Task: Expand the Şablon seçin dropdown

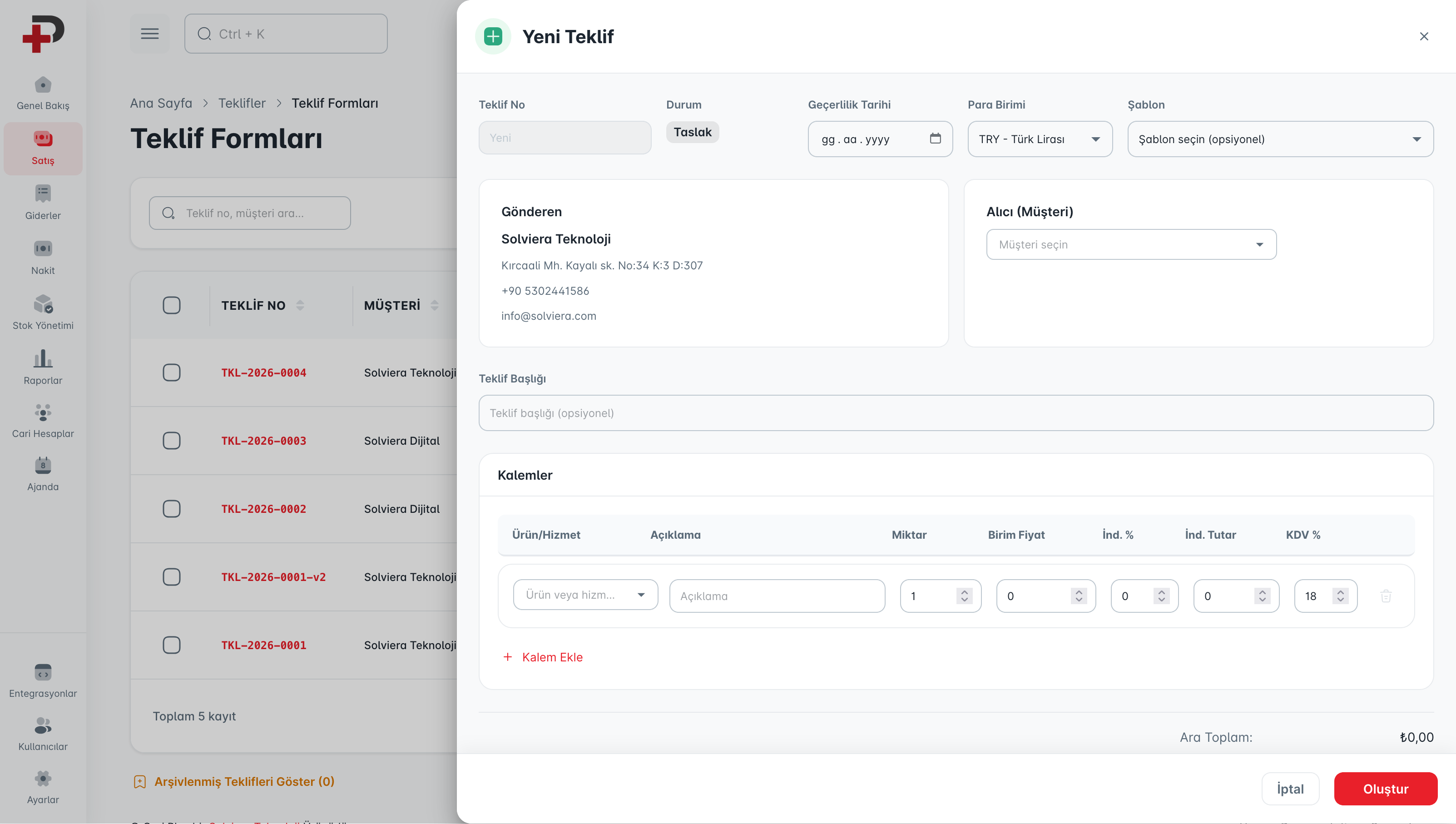Action: (x=1279, y=139)
